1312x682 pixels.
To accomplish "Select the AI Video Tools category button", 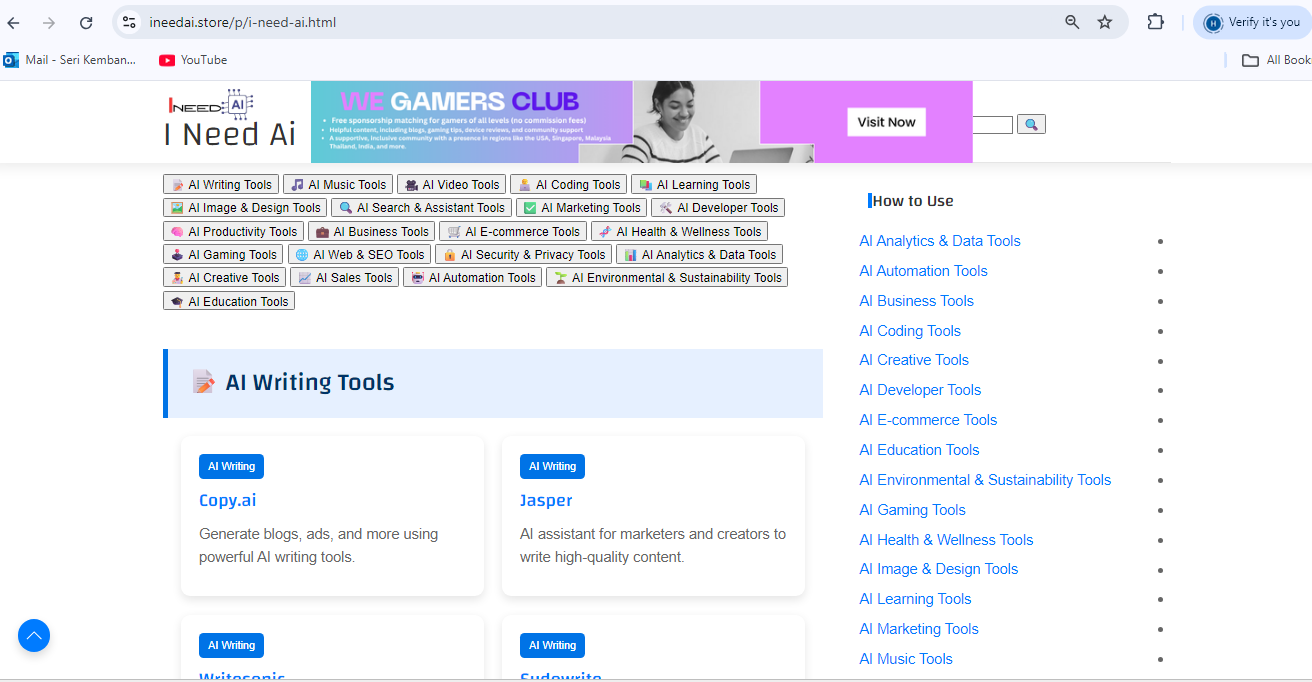I will [x=452, y=185].
